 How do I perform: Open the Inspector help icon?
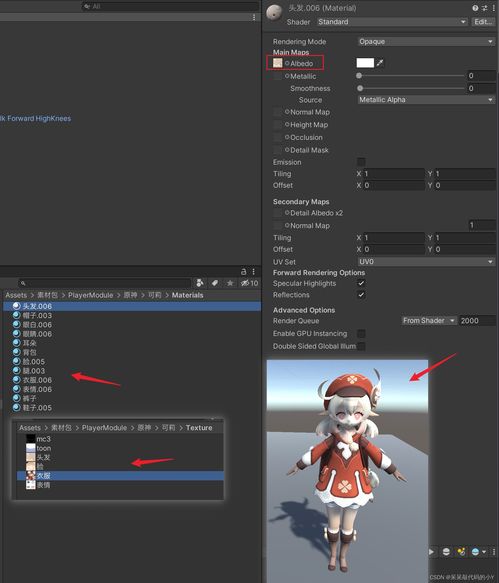coord(475,8)
